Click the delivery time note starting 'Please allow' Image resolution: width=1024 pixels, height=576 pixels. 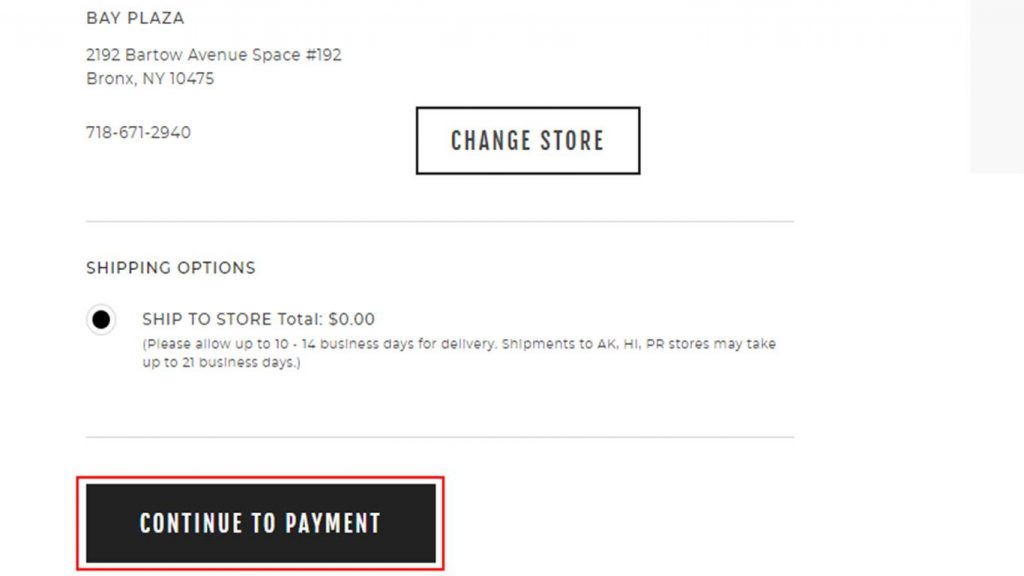459,353
